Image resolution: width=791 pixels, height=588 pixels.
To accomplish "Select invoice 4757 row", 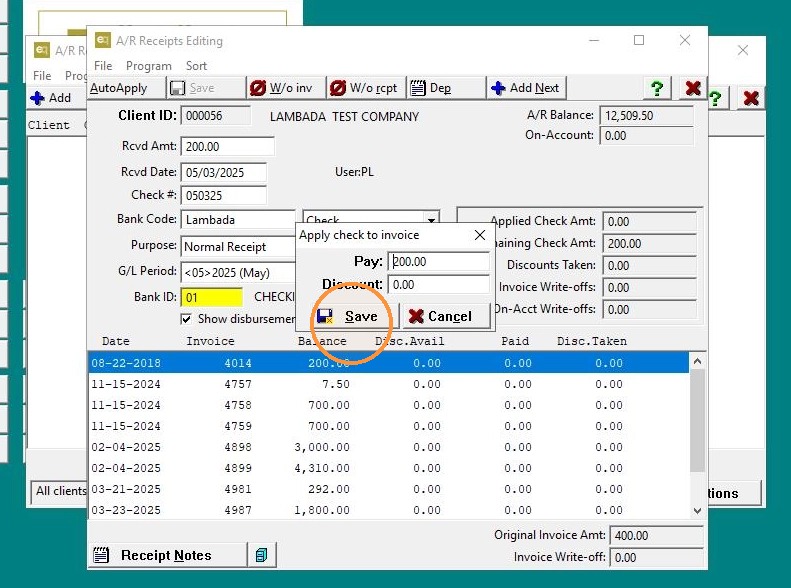I will point(388,384).
